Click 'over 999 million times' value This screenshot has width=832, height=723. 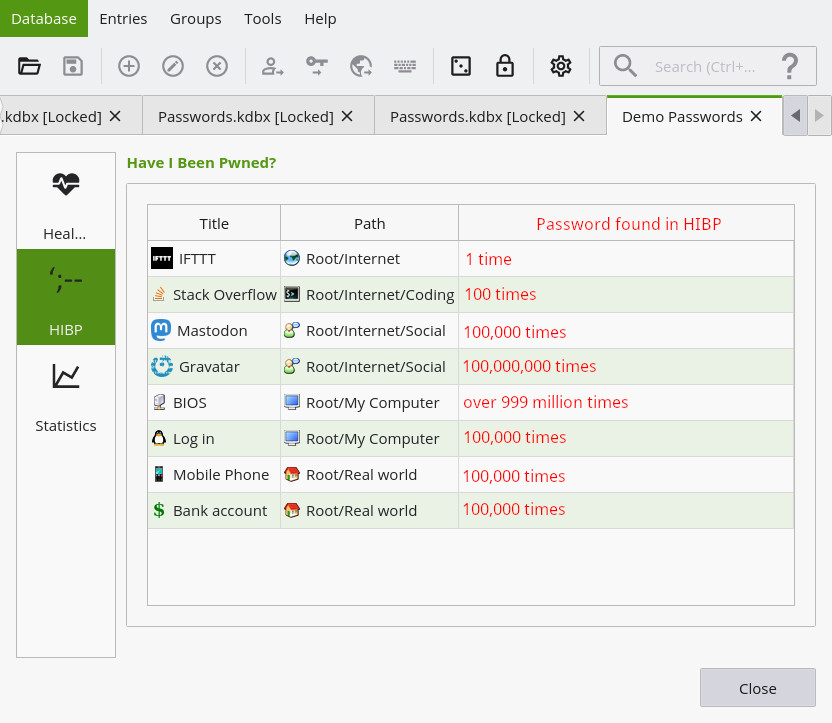[545, 402]
